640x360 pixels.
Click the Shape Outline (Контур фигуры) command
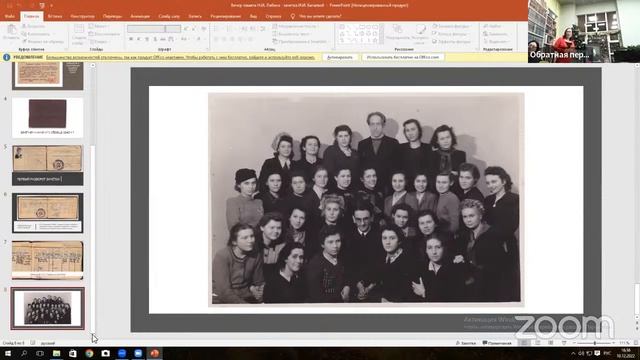(450, 34)
